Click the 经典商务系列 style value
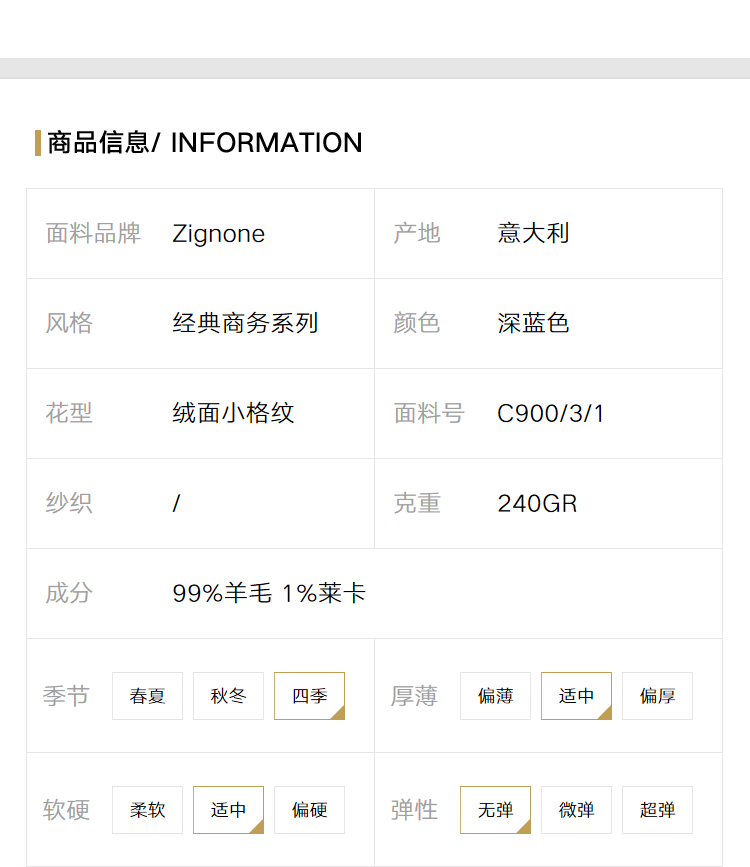This screenshot has height=867, width=750. tap(246, 323)
